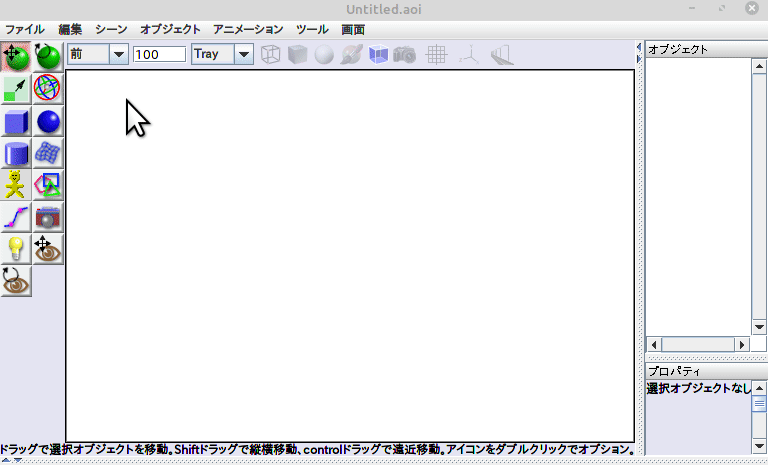Open the アニメーション menu
This screenshot has width=768, height=465.
coord(248,29)
